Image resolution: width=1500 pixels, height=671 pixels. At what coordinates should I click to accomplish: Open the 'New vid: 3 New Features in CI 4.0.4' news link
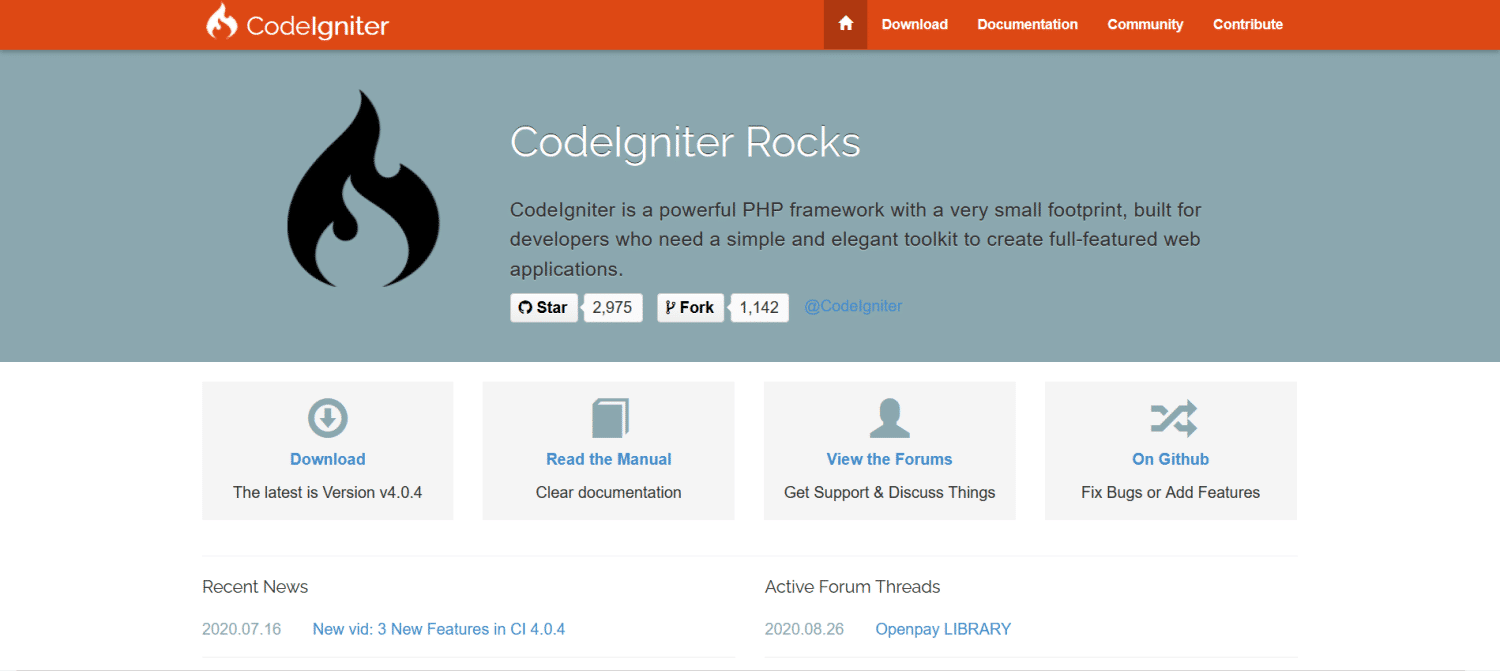pyautogui.click(x=438, y=628)
